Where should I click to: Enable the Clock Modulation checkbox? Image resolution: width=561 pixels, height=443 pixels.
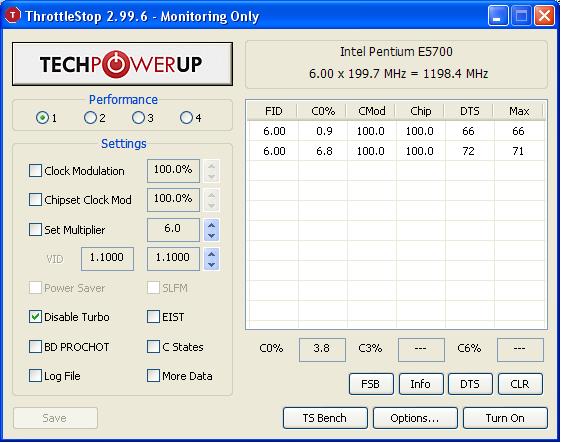(x=35, y=171)
